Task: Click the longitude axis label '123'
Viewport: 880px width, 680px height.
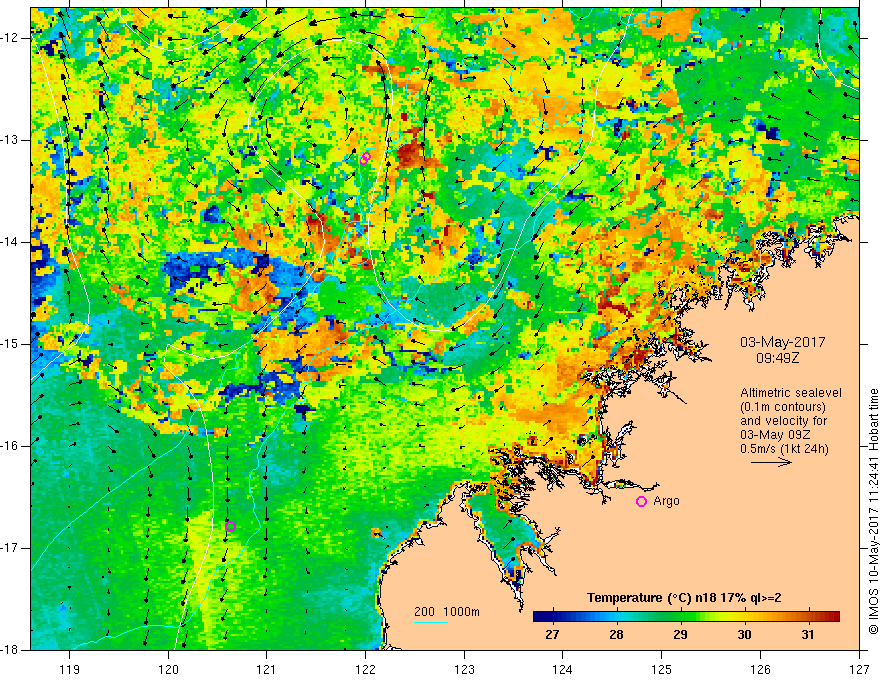Action: [x=464, y=669]
